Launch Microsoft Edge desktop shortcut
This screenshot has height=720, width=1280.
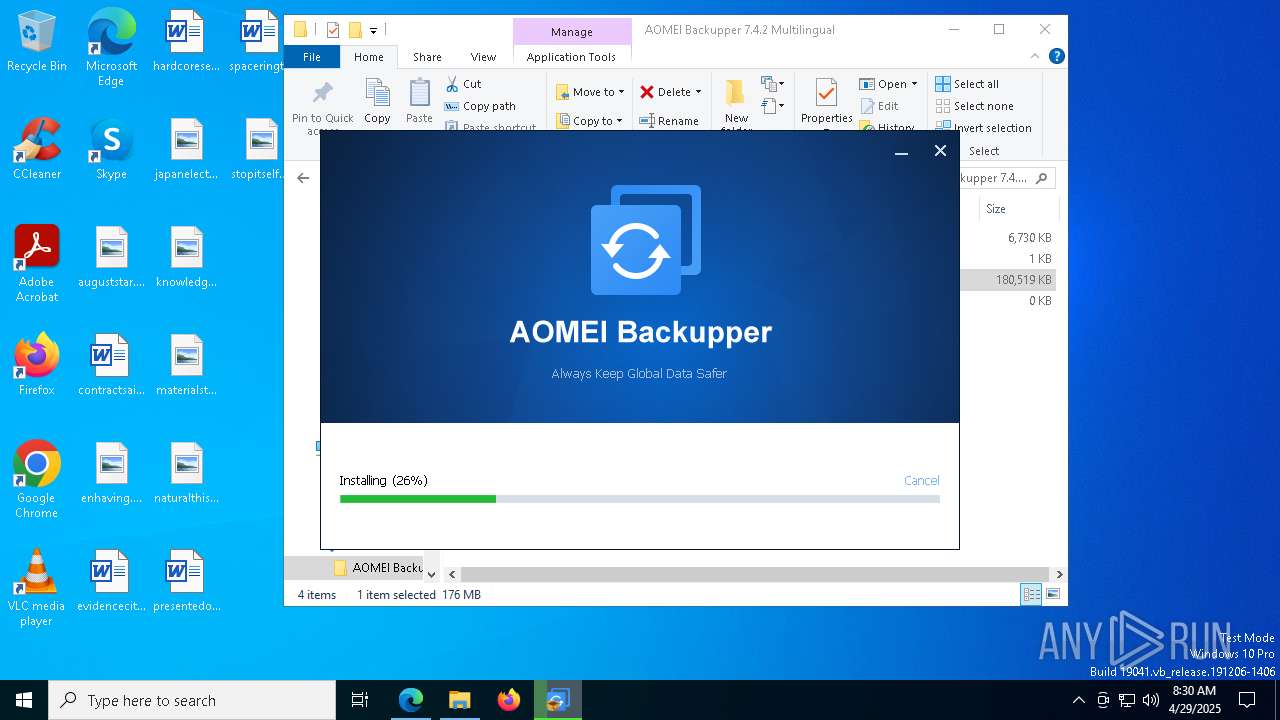tap(111, 47)
